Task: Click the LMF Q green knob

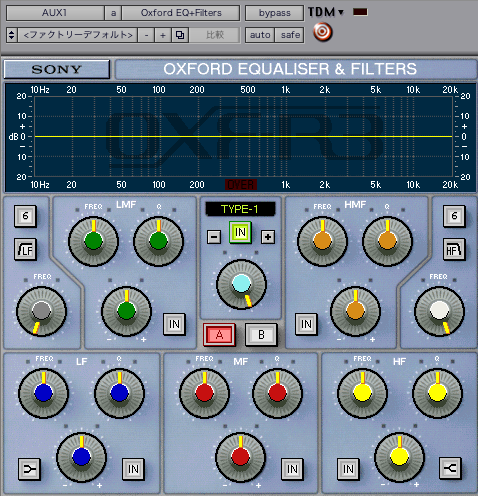Action: point(158,241)
